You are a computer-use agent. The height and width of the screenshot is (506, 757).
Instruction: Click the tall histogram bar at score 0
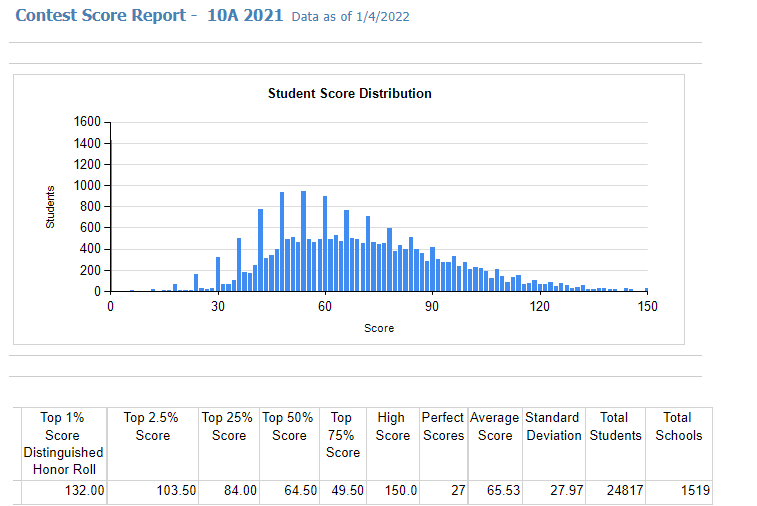(111, 216)
